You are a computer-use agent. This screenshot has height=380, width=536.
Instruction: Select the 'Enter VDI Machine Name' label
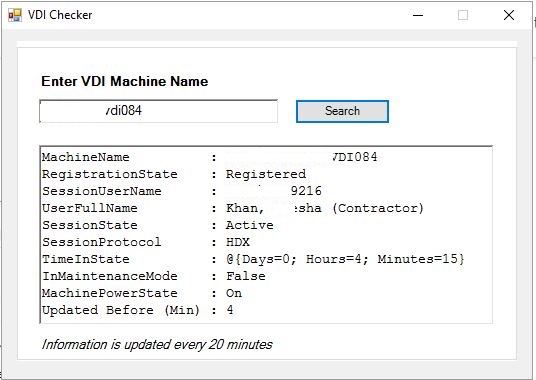coord(124,81)
